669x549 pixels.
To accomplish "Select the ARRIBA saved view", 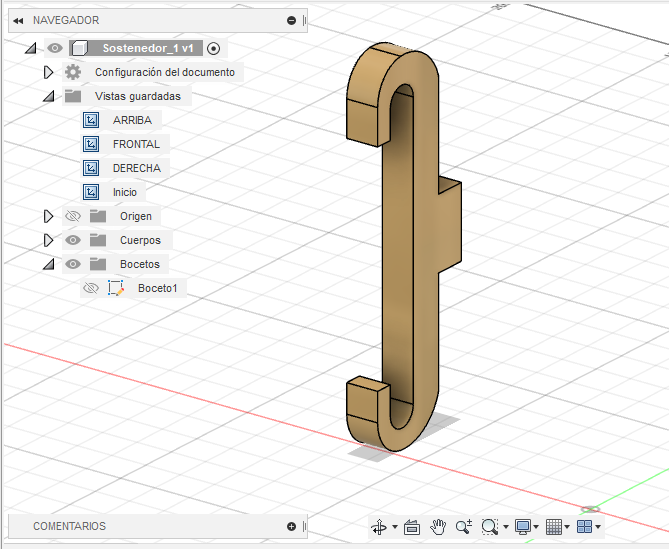I will point(132,120).
